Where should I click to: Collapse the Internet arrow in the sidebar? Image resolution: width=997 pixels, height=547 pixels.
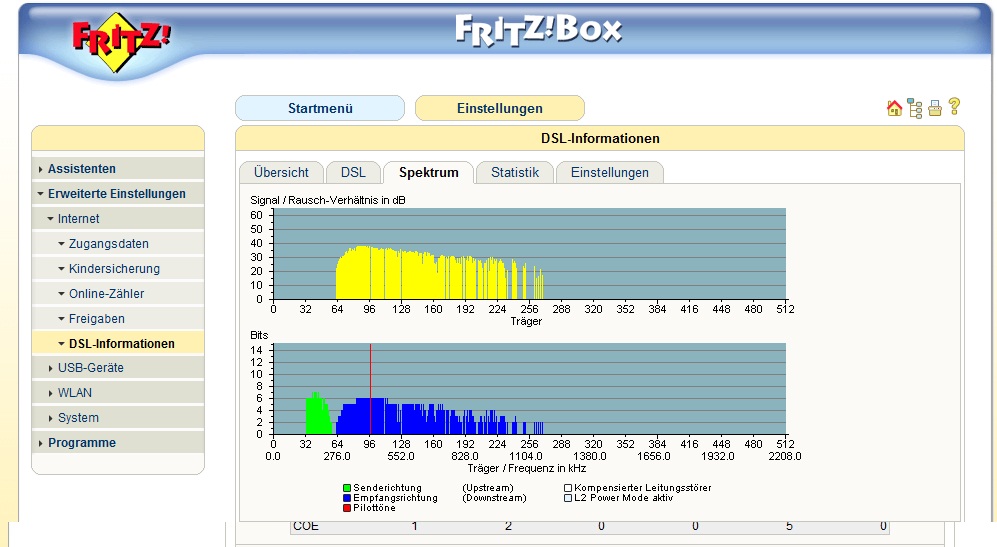click(x=50, y=219)
